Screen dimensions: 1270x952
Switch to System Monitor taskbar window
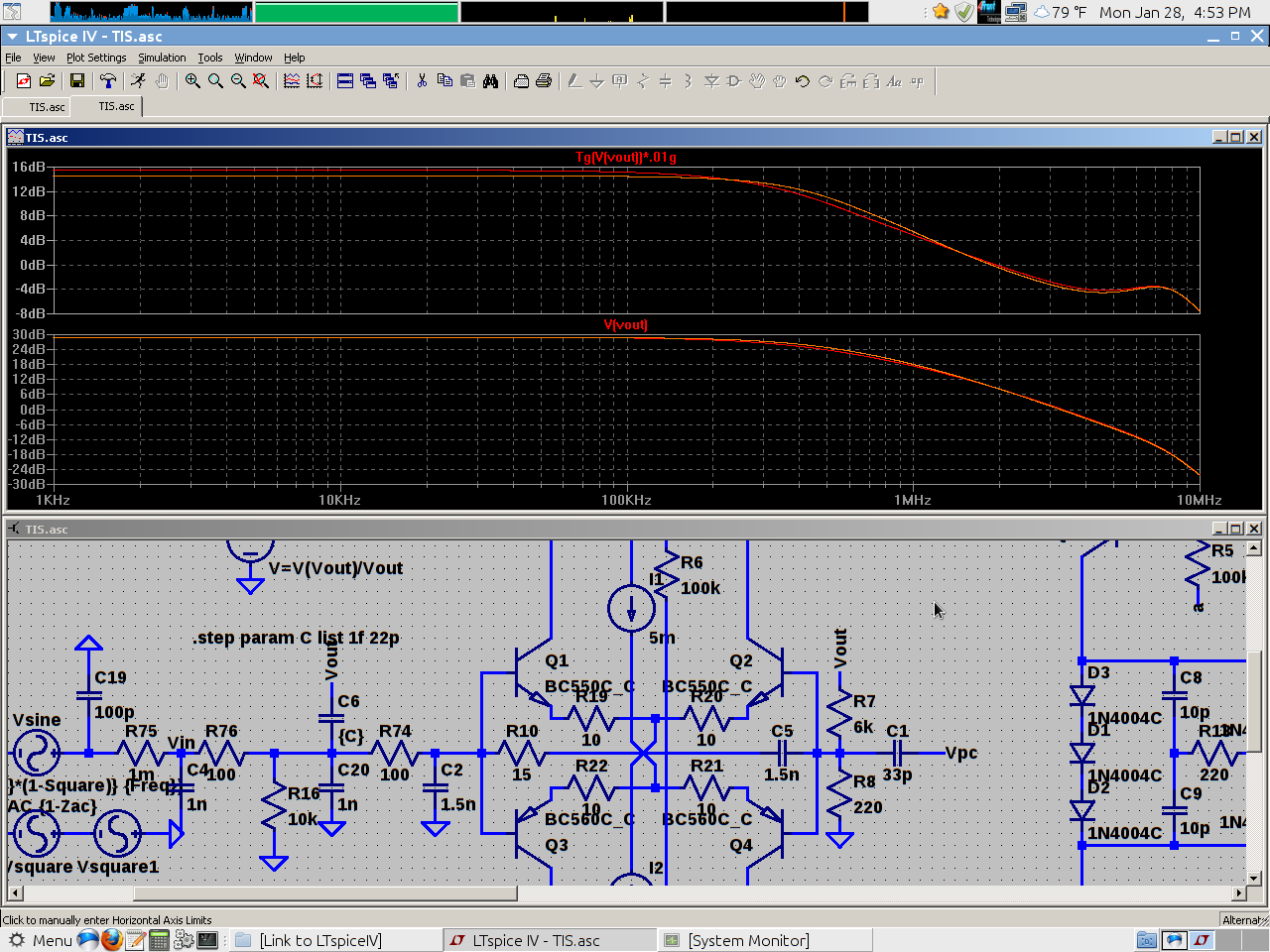pos(765,940)
